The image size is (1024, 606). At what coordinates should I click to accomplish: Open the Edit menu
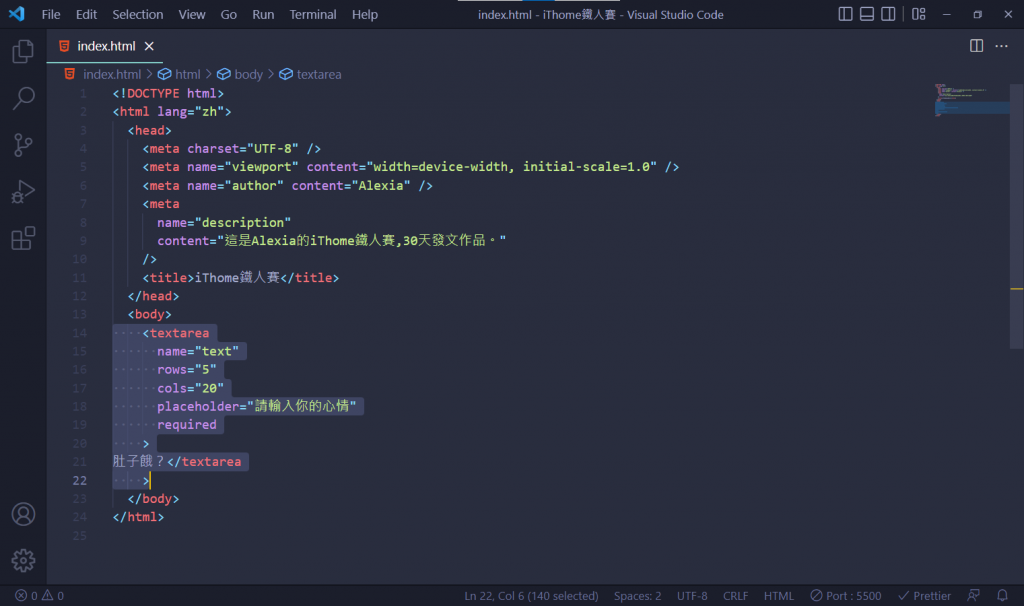(86, 14)
